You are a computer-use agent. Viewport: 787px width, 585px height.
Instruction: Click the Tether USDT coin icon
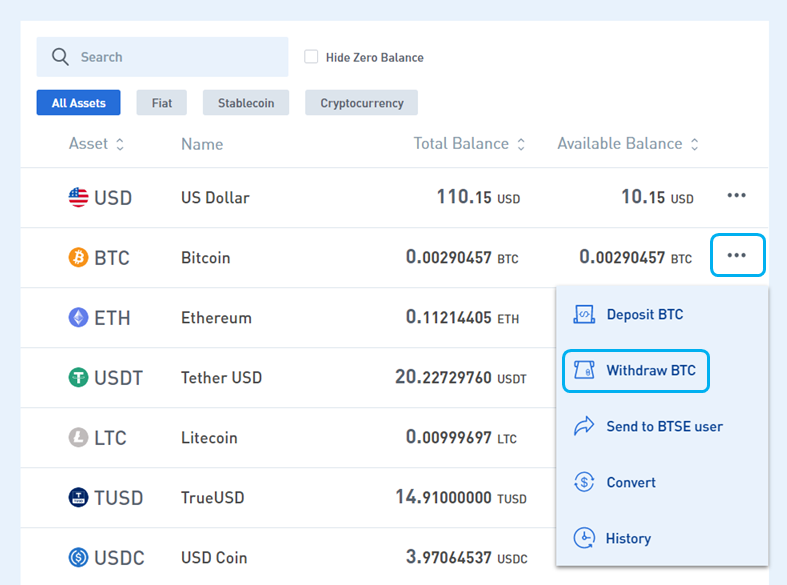click(78, 377)
